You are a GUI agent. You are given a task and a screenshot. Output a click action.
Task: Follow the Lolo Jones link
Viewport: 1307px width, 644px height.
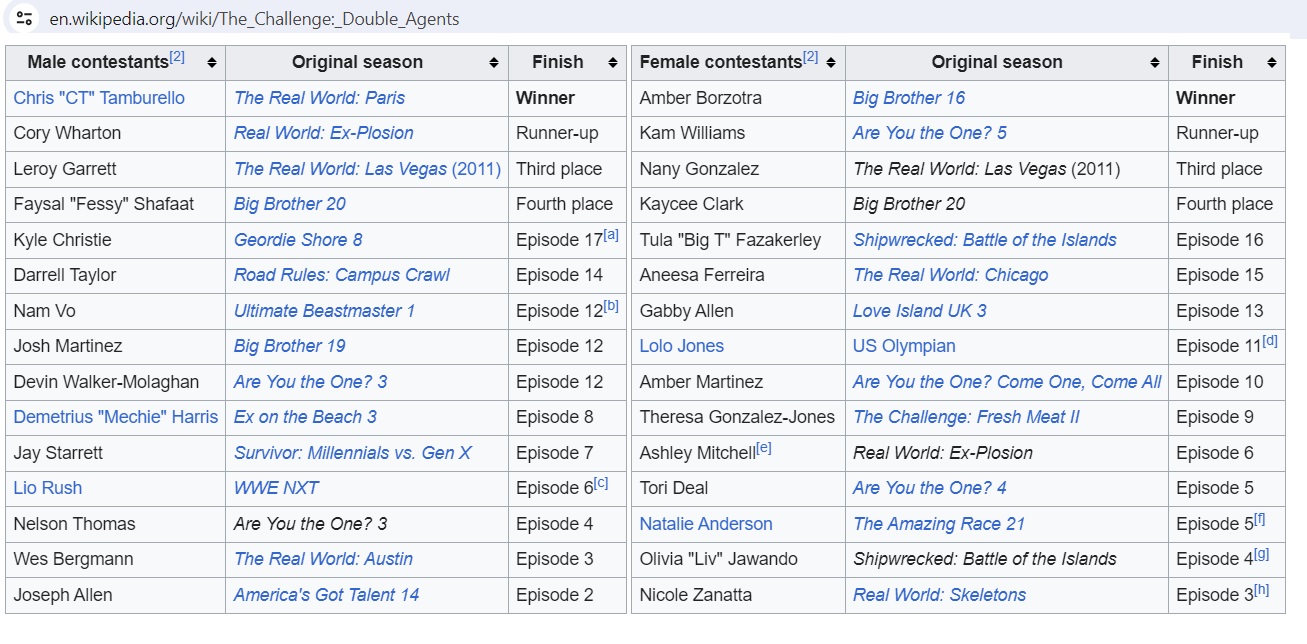tap(682, 346)
